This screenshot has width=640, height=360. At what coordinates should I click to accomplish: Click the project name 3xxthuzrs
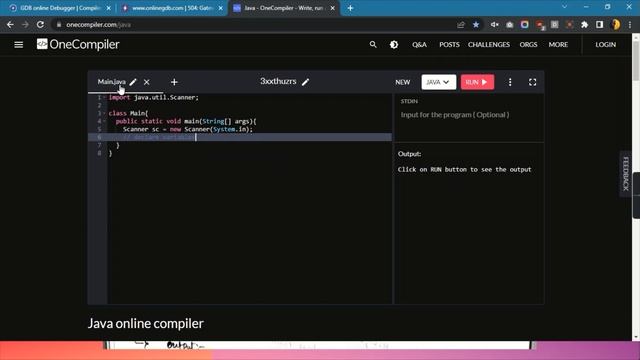click(278, 81)
